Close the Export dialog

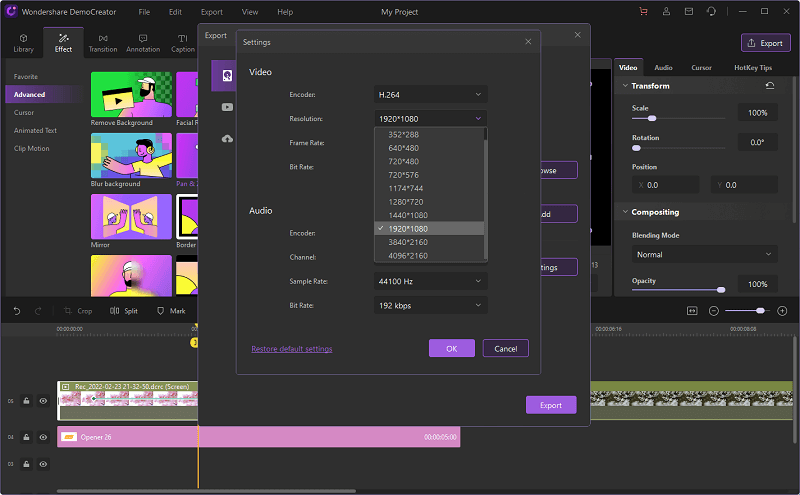(578, 35)
